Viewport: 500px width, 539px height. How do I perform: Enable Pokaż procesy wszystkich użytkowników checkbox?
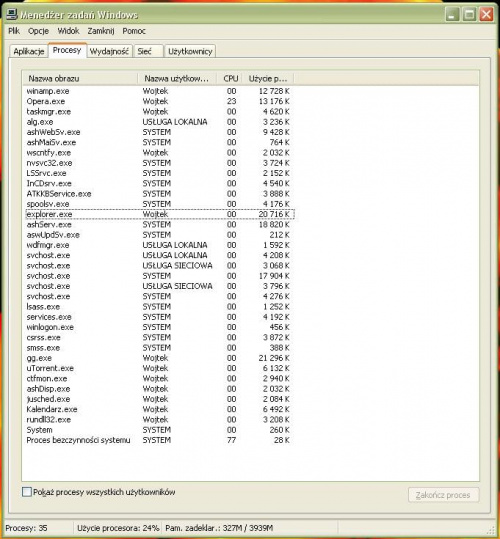(26, 492)
